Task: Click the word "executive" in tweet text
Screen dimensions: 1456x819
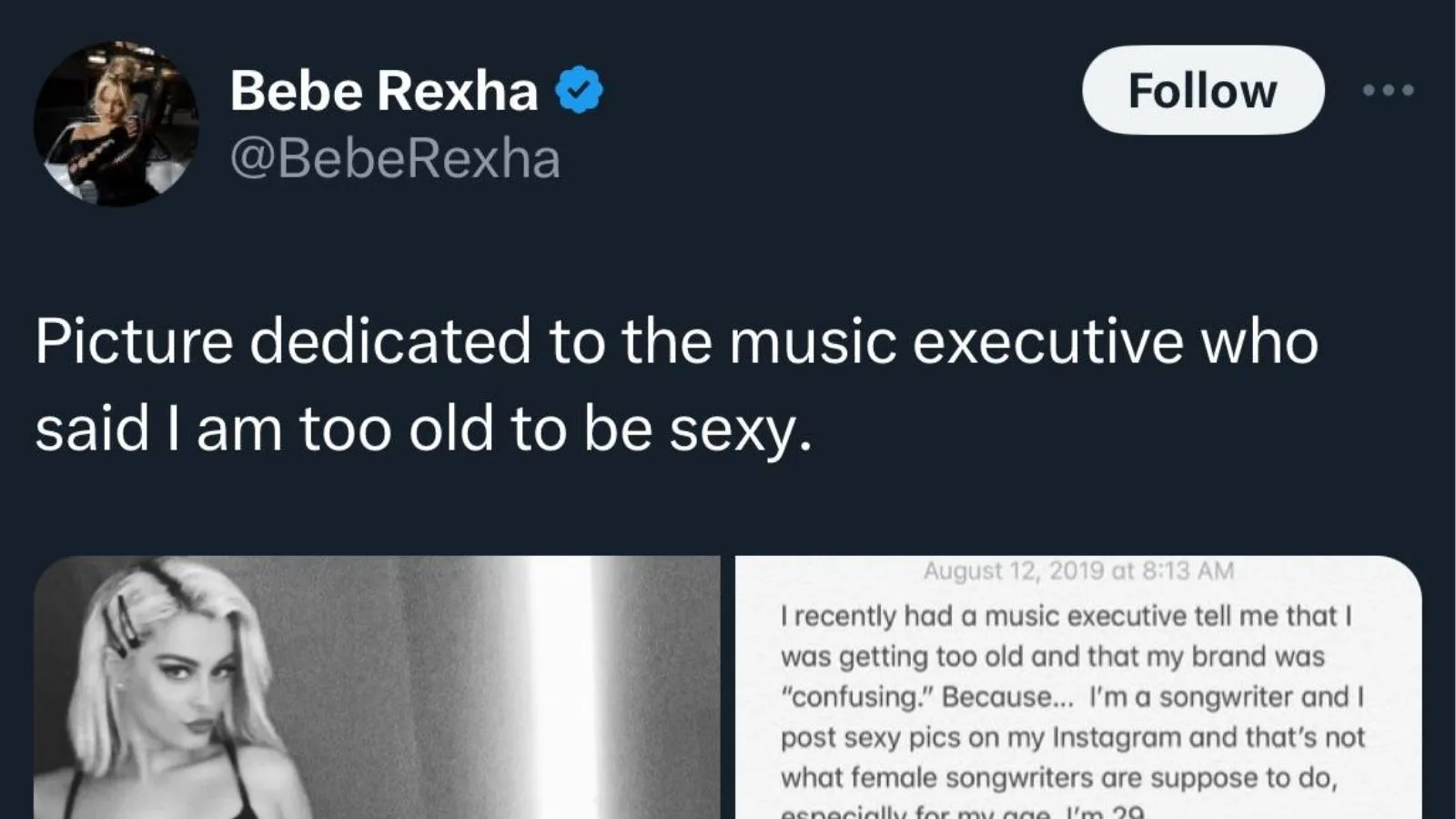Action: (1047, 342)
